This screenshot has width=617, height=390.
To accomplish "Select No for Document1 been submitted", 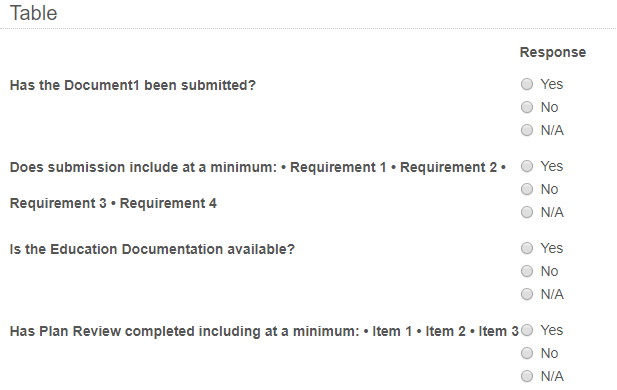I will (x=527, y=107).
